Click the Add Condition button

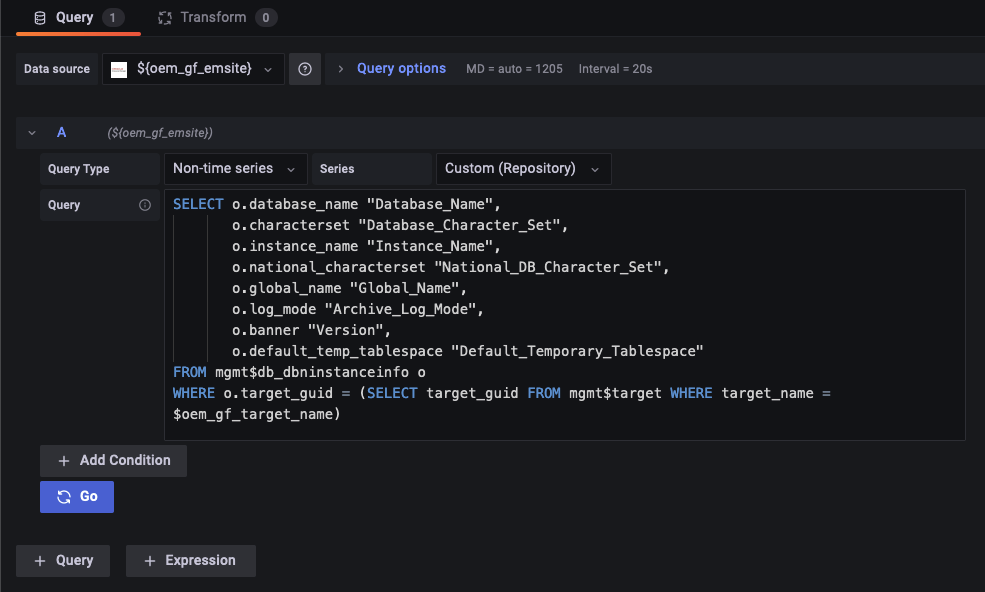(x=113, y=461)
